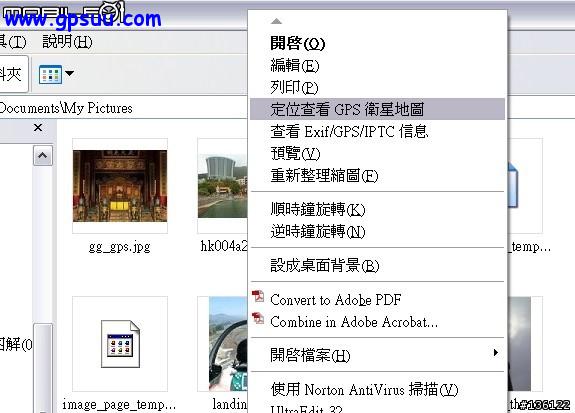Click the 資料夾 Folders toolbar button
The image size is (575, 413).
(13, 74)
